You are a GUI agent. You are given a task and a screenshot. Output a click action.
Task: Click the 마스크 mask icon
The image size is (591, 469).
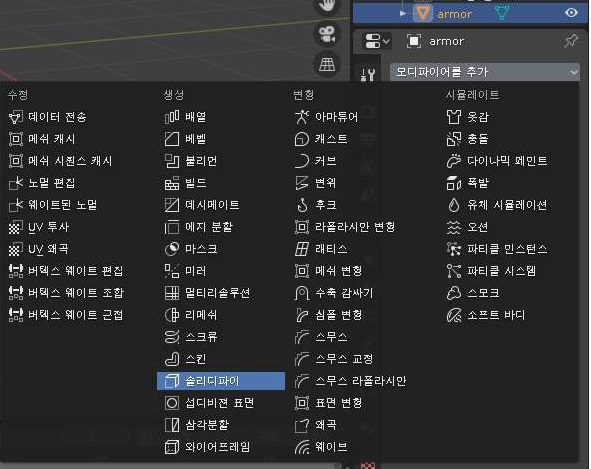tap(172, 249)
